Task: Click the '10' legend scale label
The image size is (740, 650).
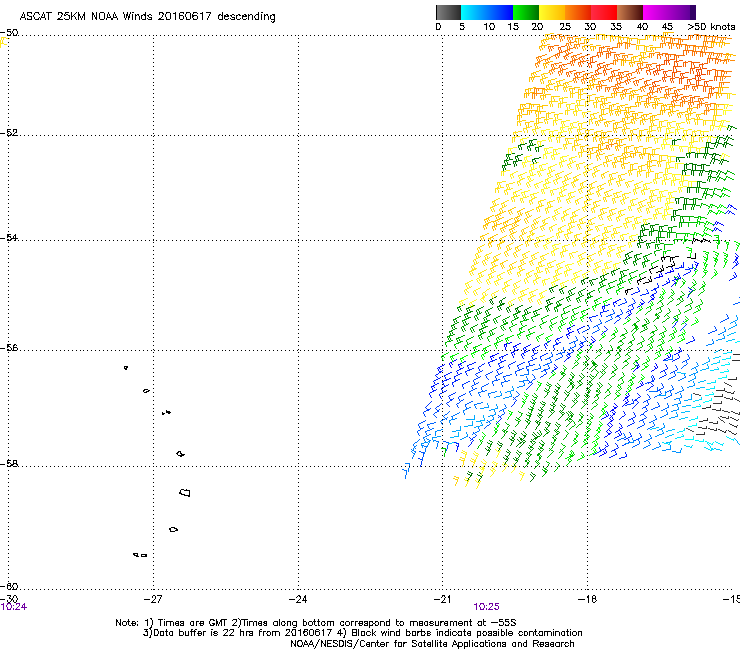Action: pyautogui.click(x=489, y=27)
